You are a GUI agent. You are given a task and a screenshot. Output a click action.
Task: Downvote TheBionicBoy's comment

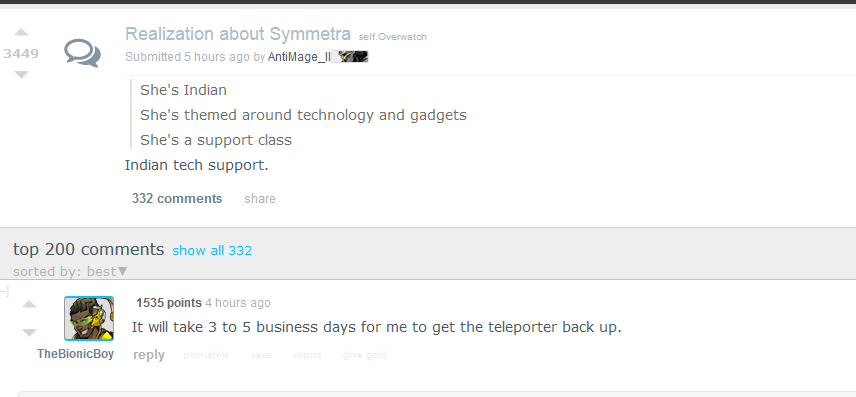point(29,332)
